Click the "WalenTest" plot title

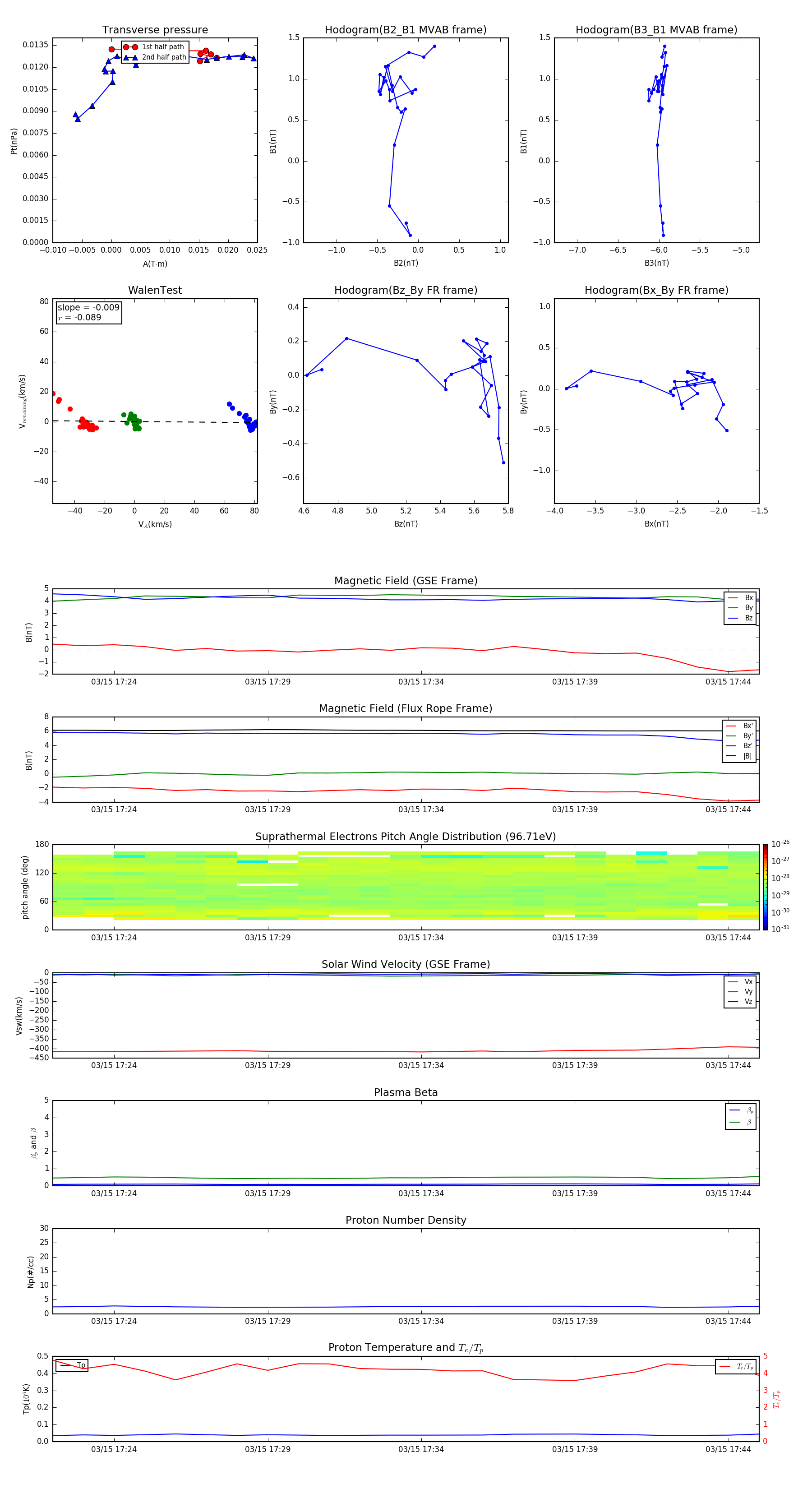155,290
